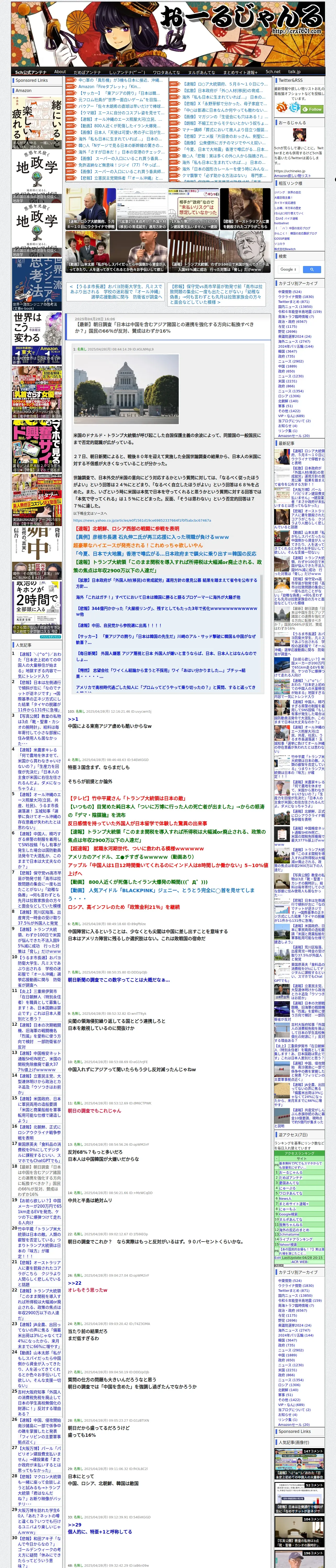Open the koala thumbnail about オーストラリア人
Image resolution: width=336 pixels, height=1568 pixels.
coord(245,209)
